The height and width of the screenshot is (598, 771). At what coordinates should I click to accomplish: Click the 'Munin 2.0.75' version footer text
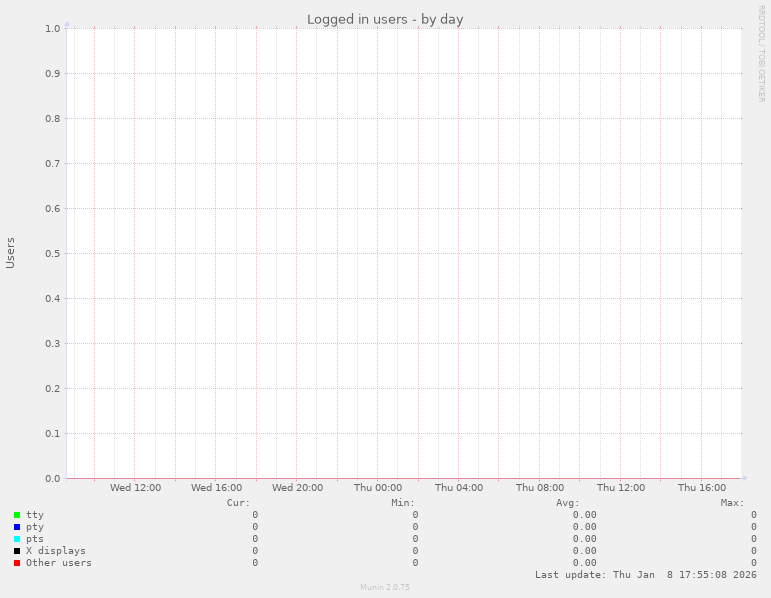tap(385, 587)
